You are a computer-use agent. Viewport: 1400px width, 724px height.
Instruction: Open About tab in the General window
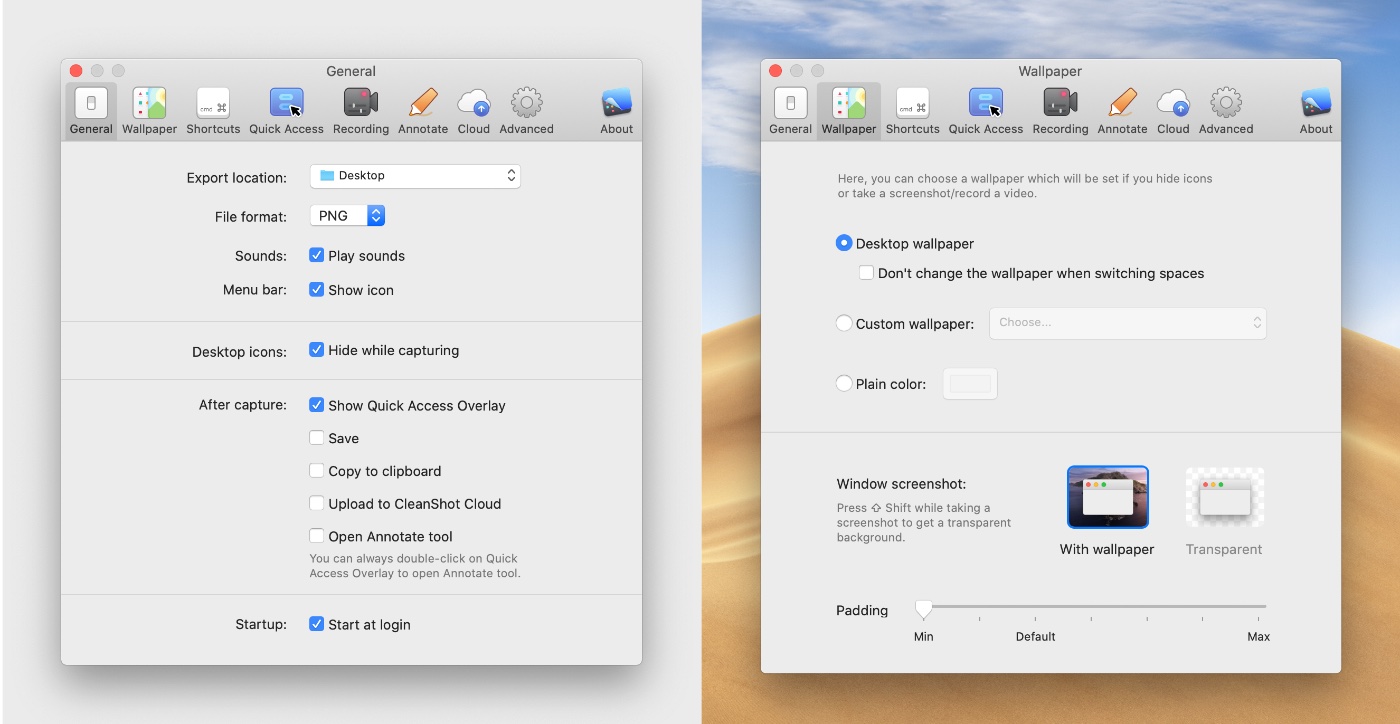click(616, 111)
